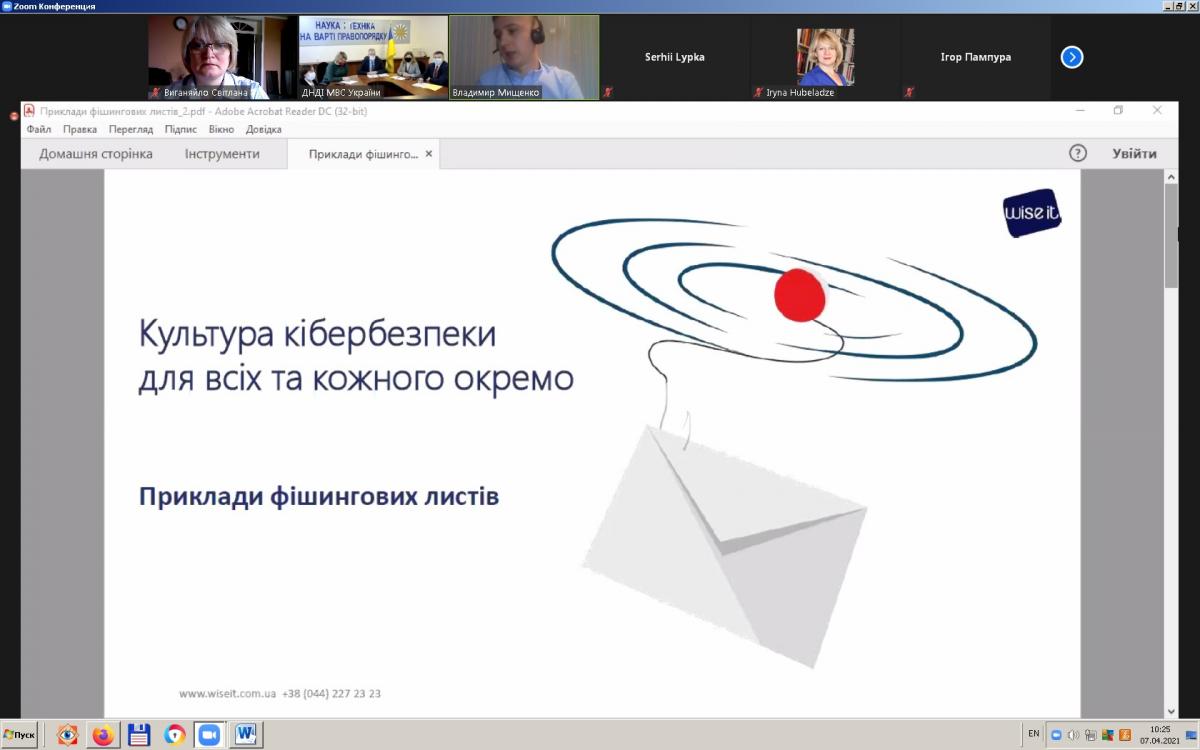Click the Acrobat PDF icon in title bar

29,111
